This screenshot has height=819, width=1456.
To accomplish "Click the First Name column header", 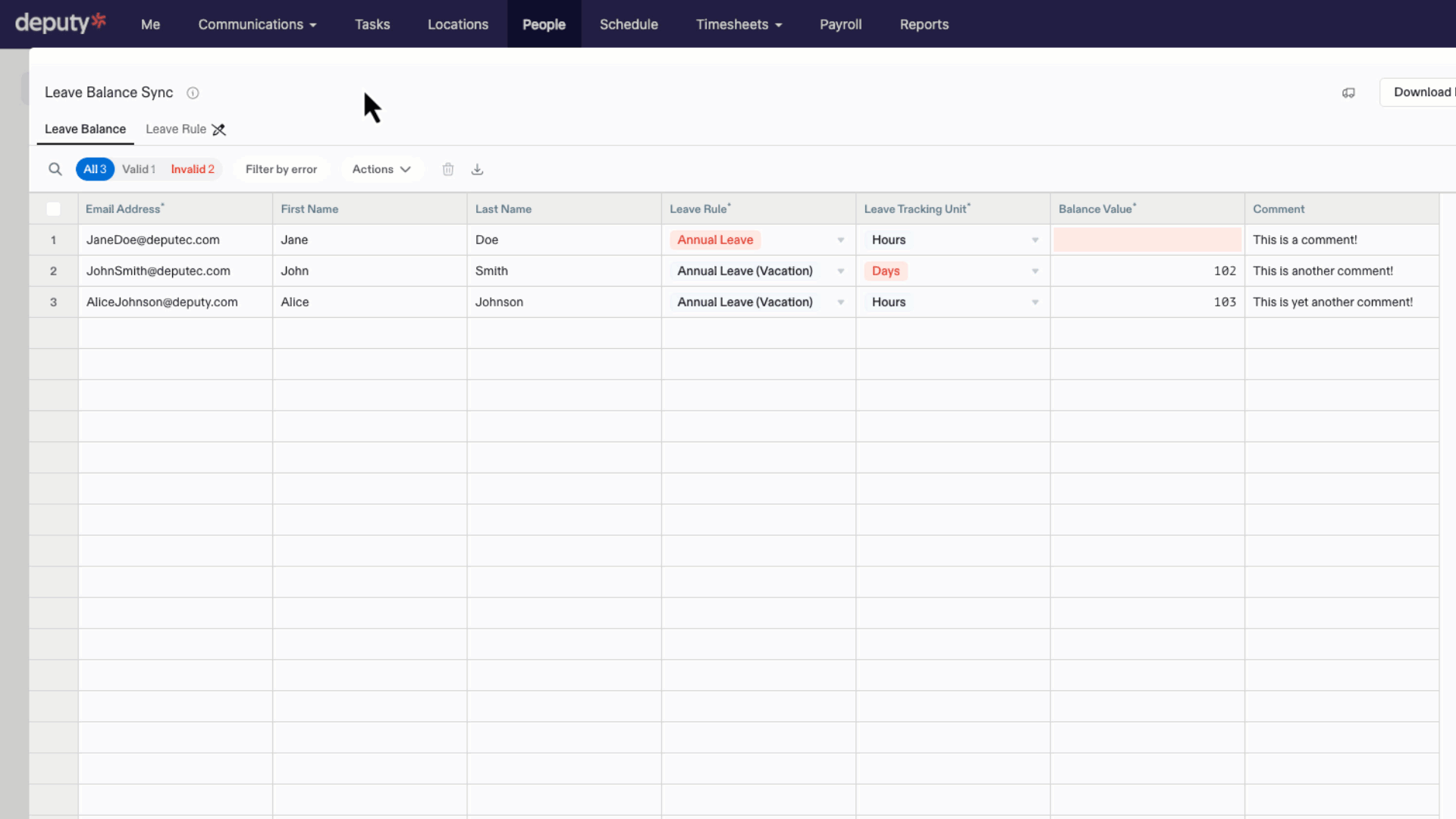I will (369, 209).
